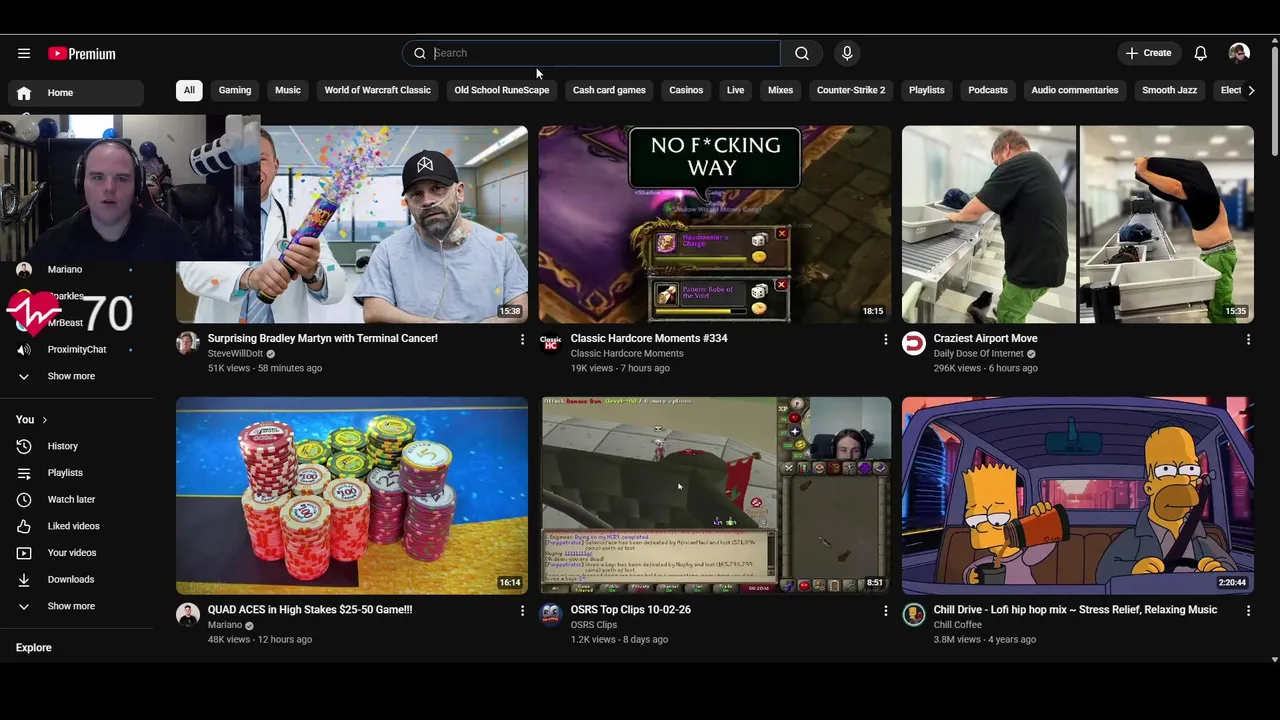Select Counter-Strike 2 filter chip
Screen dimensions: 1280x720
click(x=851, y=90)
